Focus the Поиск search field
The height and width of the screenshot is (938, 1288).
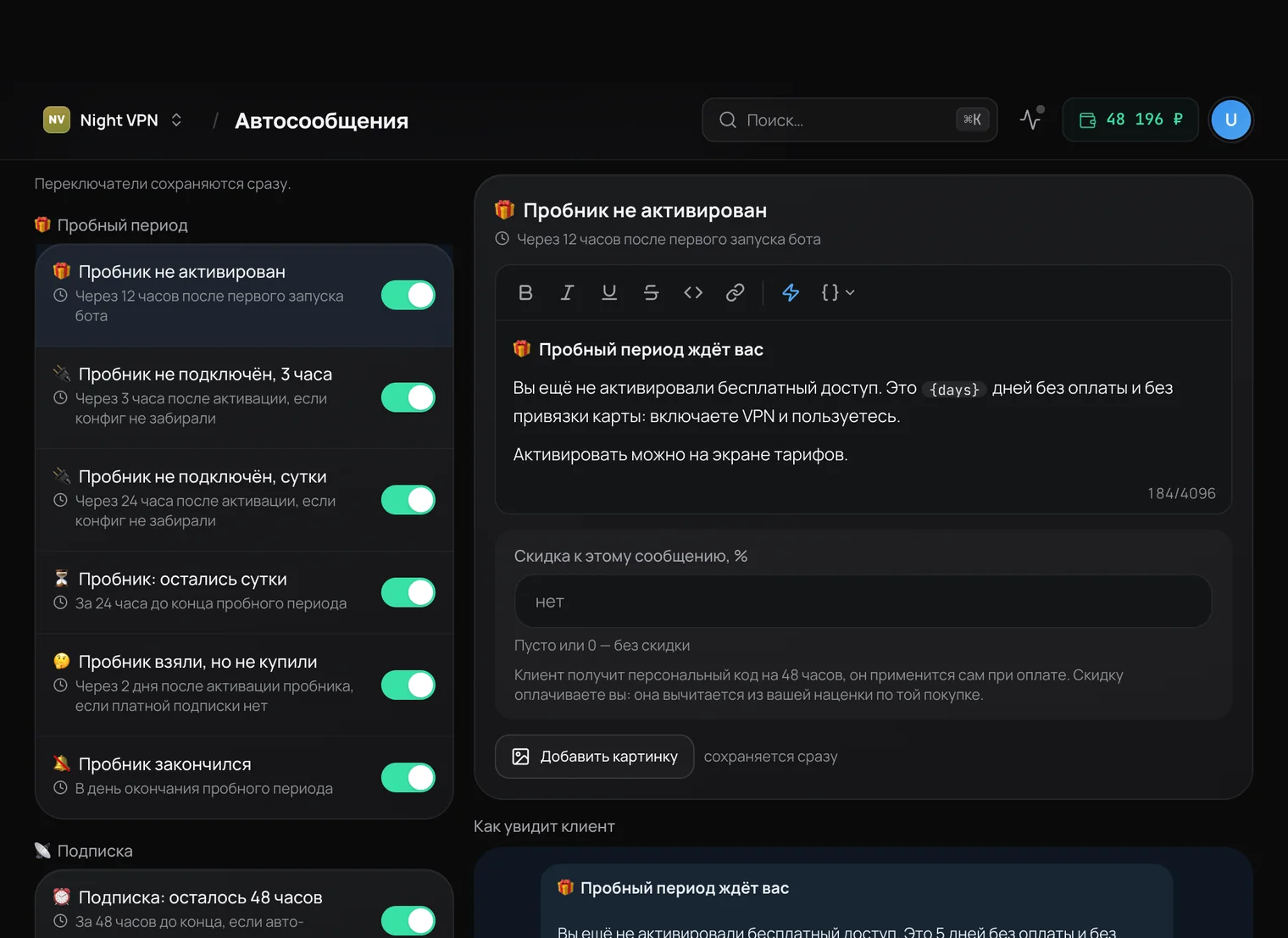pyautogui.click(x=849, y=120)
